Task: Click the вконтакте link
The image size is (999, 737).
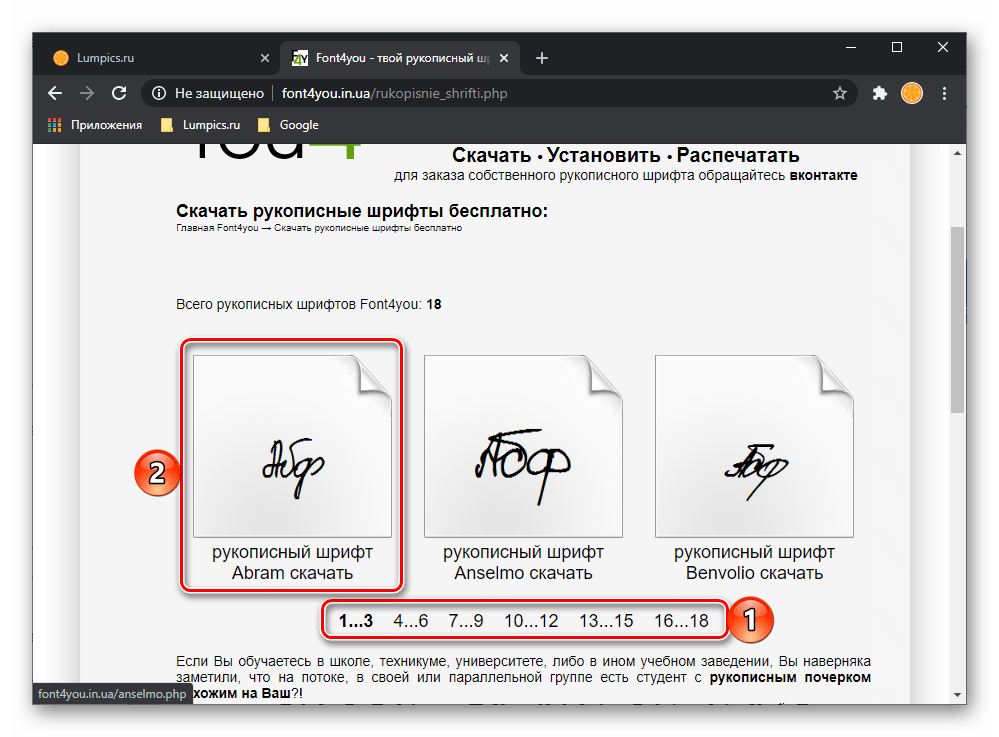Action: (x=823, y=175)
